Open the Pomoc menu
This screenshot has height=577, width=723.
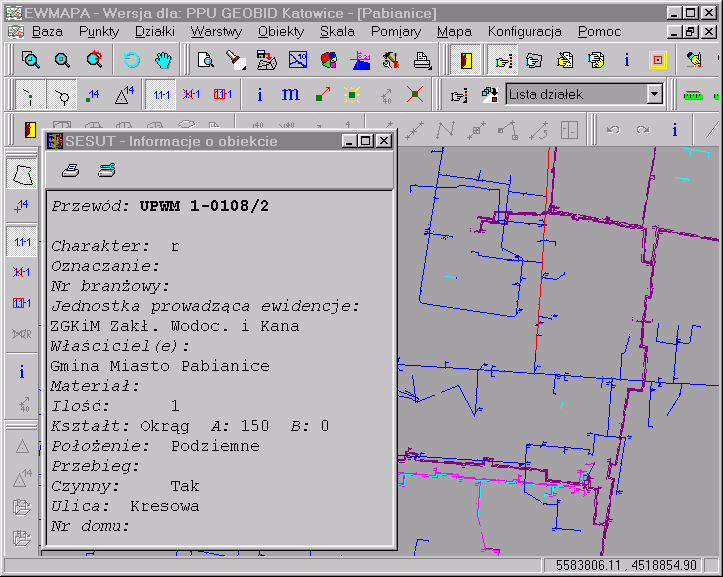pos(599,31)
